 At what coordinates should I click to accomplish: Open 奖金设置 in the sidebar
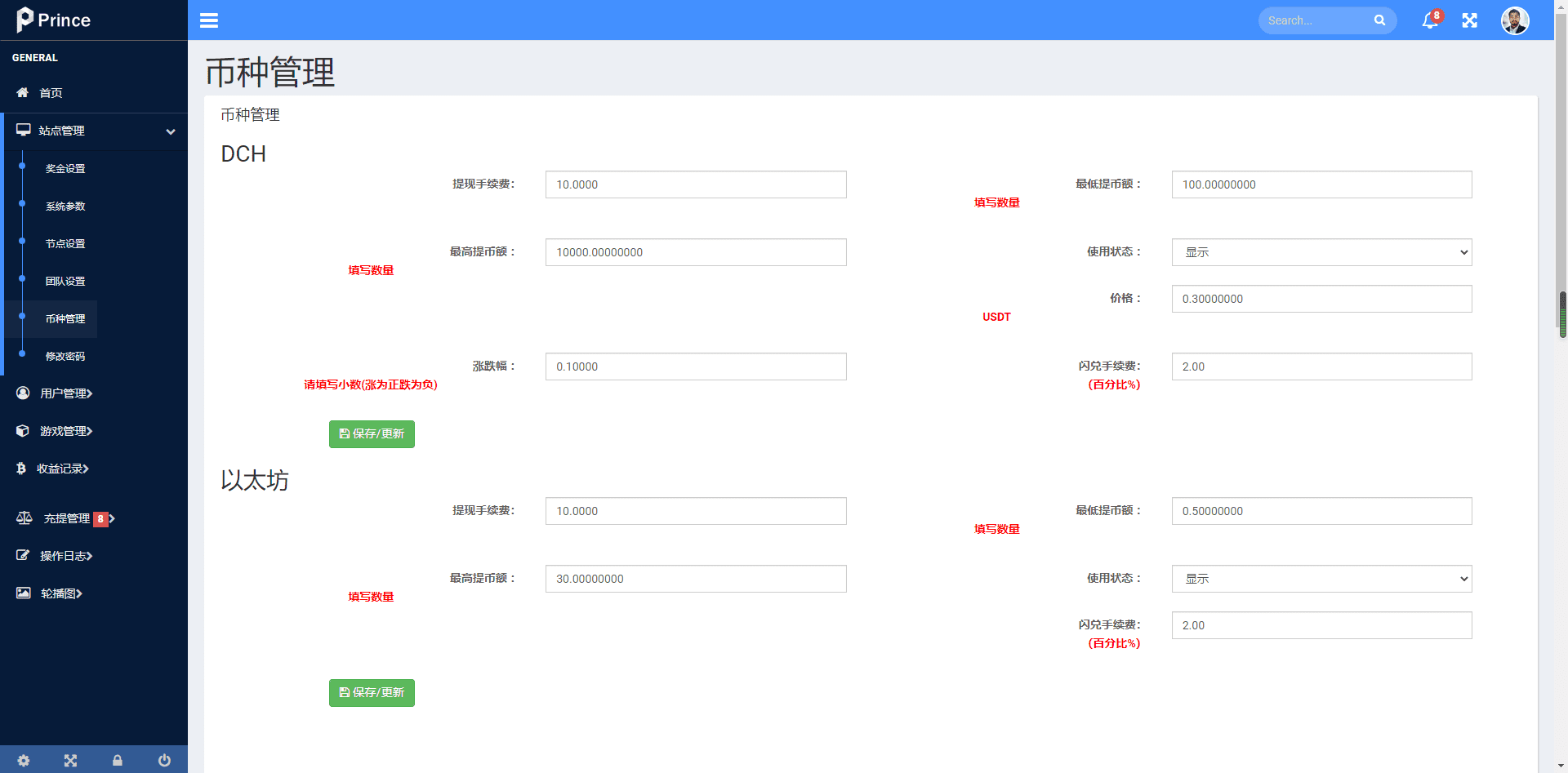[x=65, y=169]
